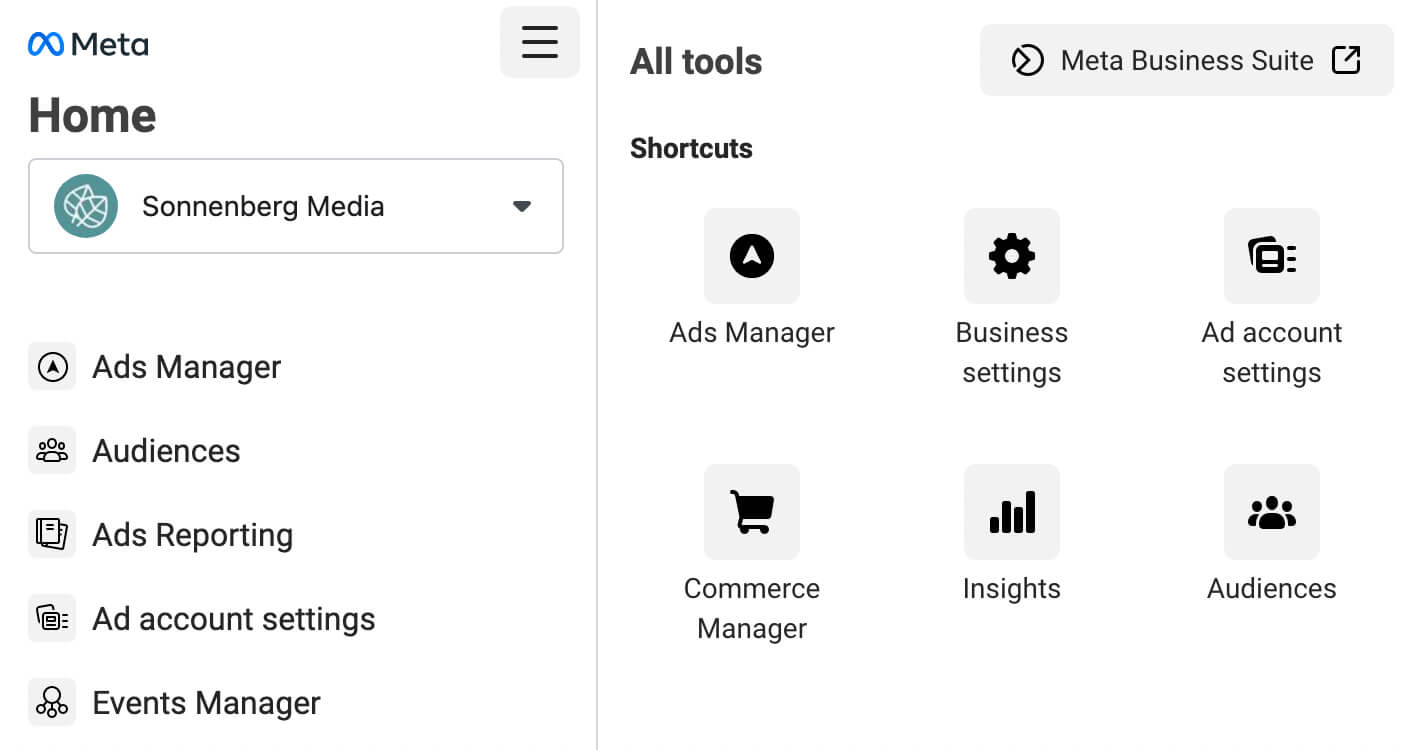Viewport: 1404px width, 750px height.
Task: Click the Audiences people shortcut icon
Action: click(x=1271, y=512)
